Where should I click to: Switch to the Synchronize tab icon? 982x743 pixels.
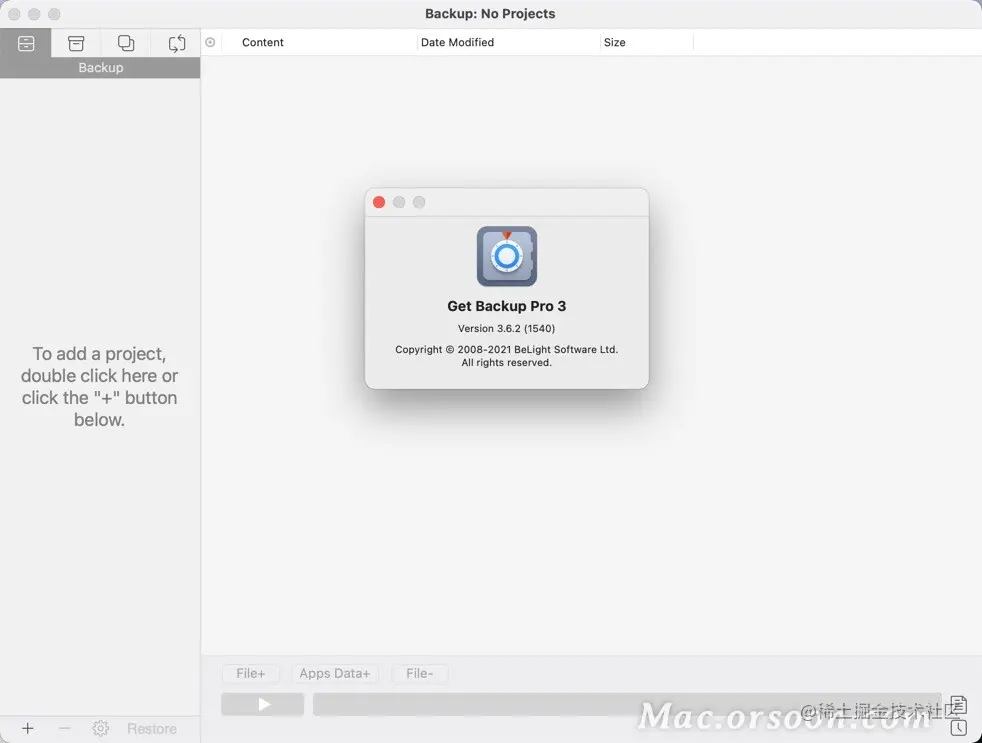coord(177,43)
